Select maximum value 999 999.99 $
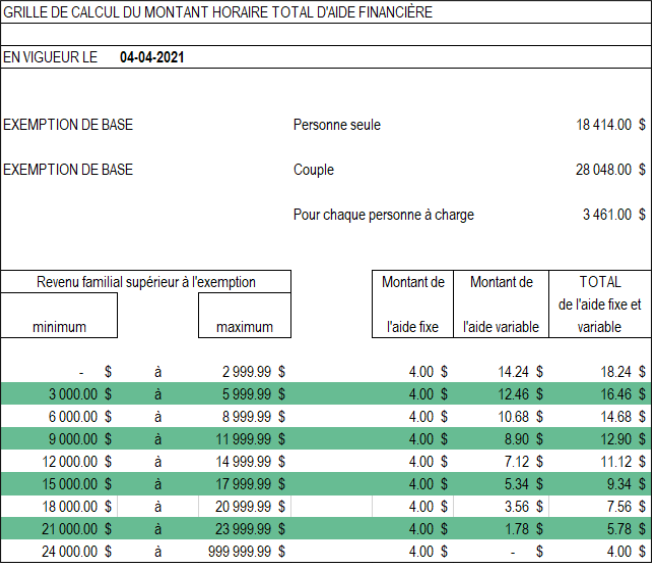Screen dimensions: 652x563 coord(247,551)
